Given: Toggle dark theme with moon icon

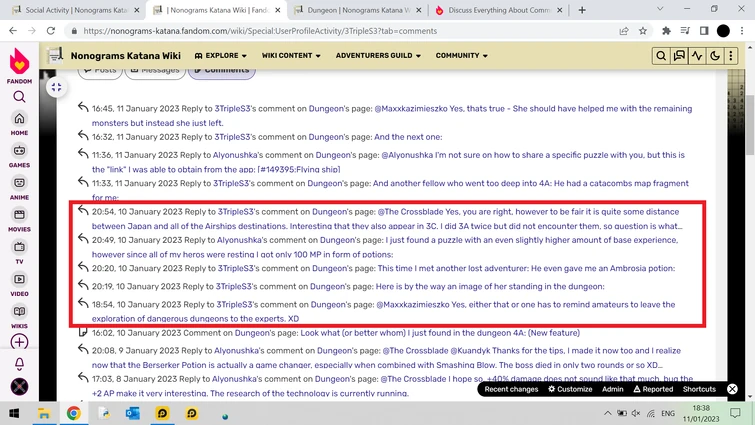Looking at the screenshot, I should point(715,56).
